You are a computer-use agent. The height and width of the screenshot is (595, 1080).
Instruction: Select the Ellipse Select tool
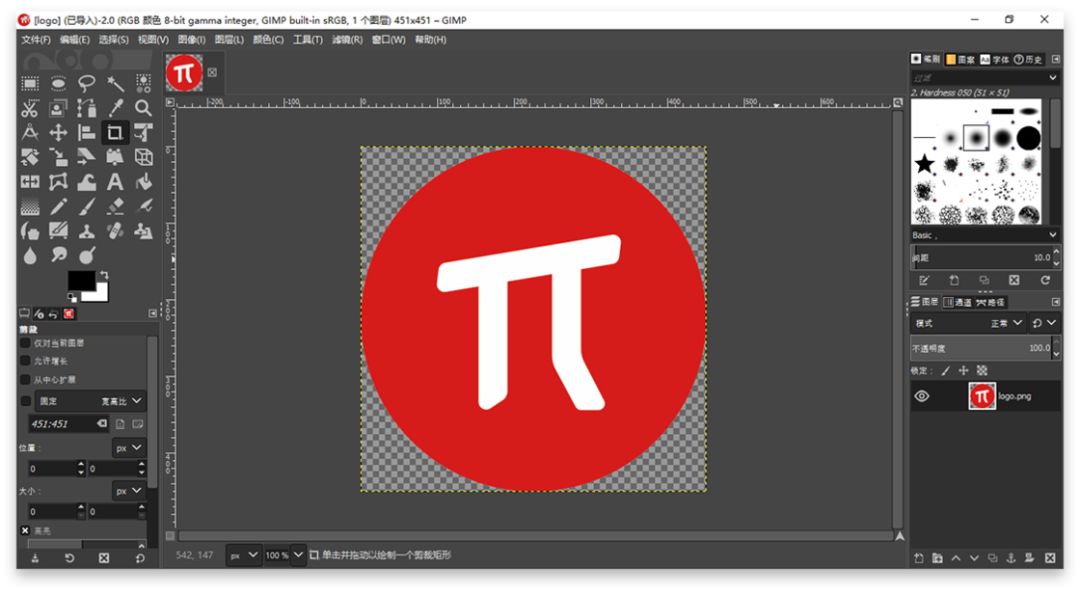58,84
